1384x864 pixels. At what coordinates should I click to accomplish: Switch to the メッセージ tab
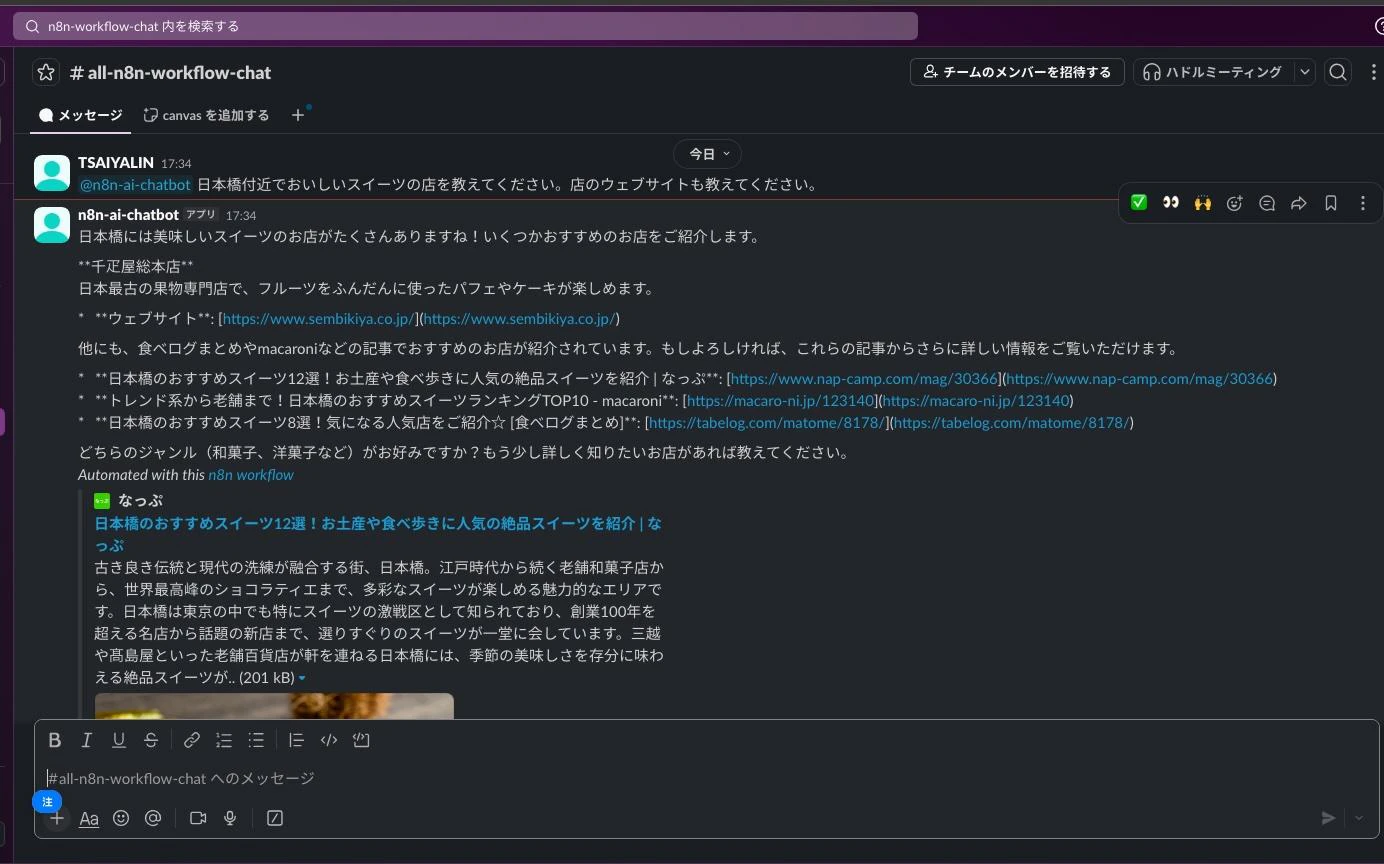pyautogui.click(x=81, y=115)
